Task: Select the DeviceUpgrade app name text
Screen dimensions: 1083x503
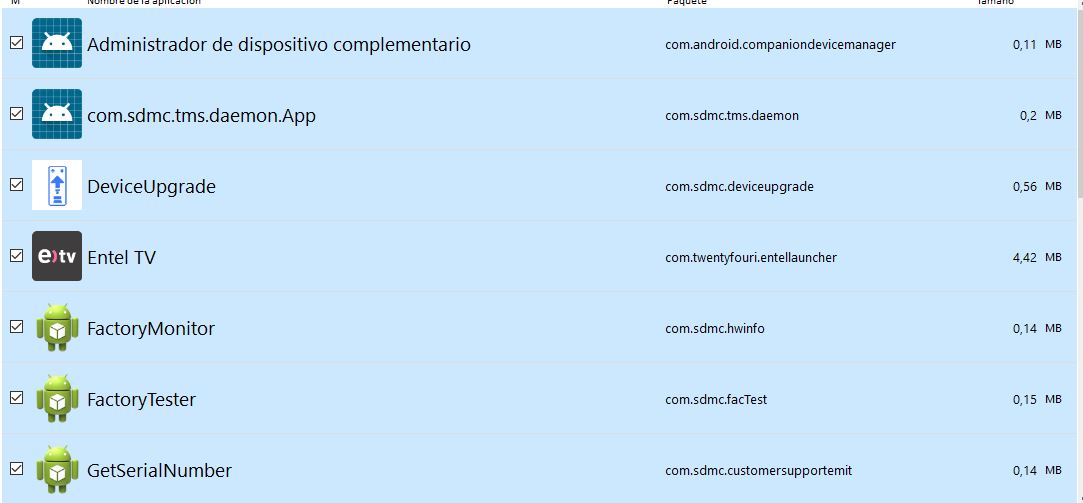Action: coord(151,187)
